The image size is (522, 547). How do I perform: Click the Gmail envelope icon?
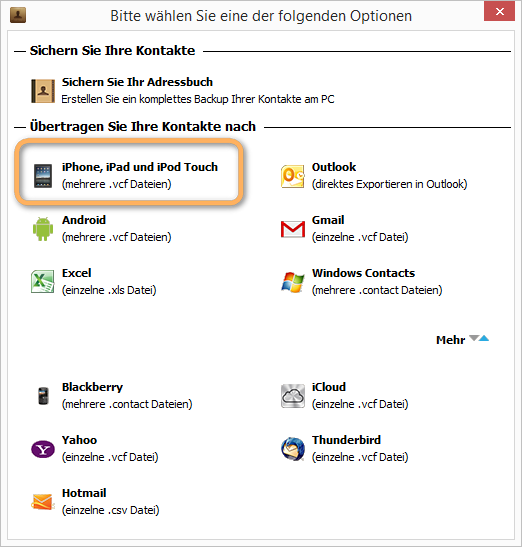point(293,229)
